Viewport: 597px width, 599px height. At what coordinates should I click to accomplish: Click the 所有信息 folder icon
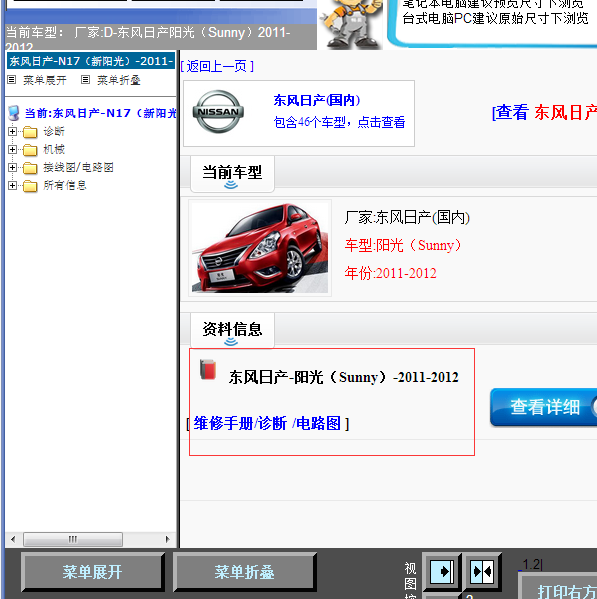pos(30,186)
